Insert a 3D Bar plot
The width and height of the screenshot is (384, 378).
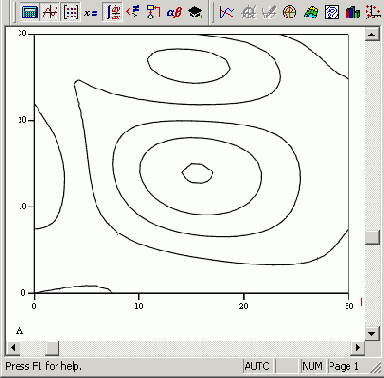point(353,12)
